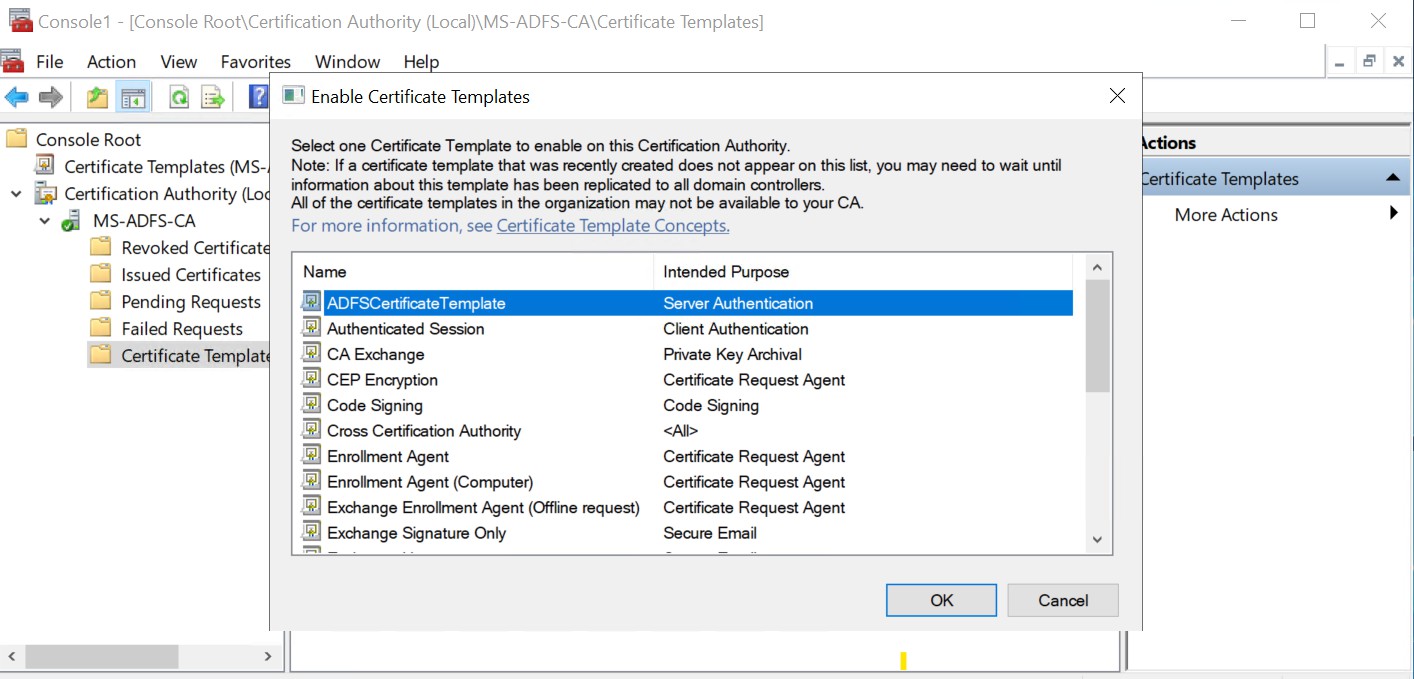Click 'Secure Email' purpose text
The image size is (1414, 679).
(710, 533)
